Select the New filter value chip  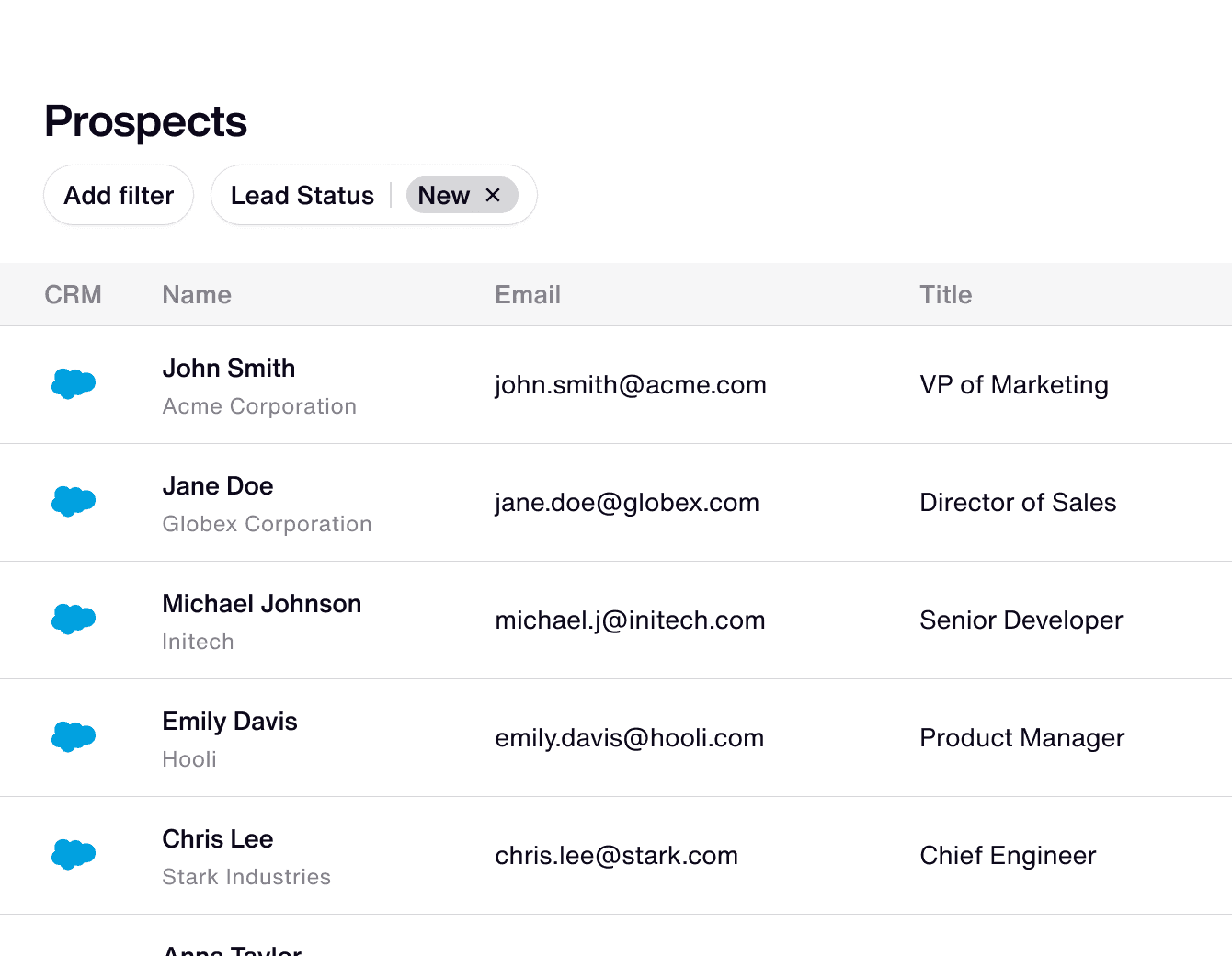(444, 195)
